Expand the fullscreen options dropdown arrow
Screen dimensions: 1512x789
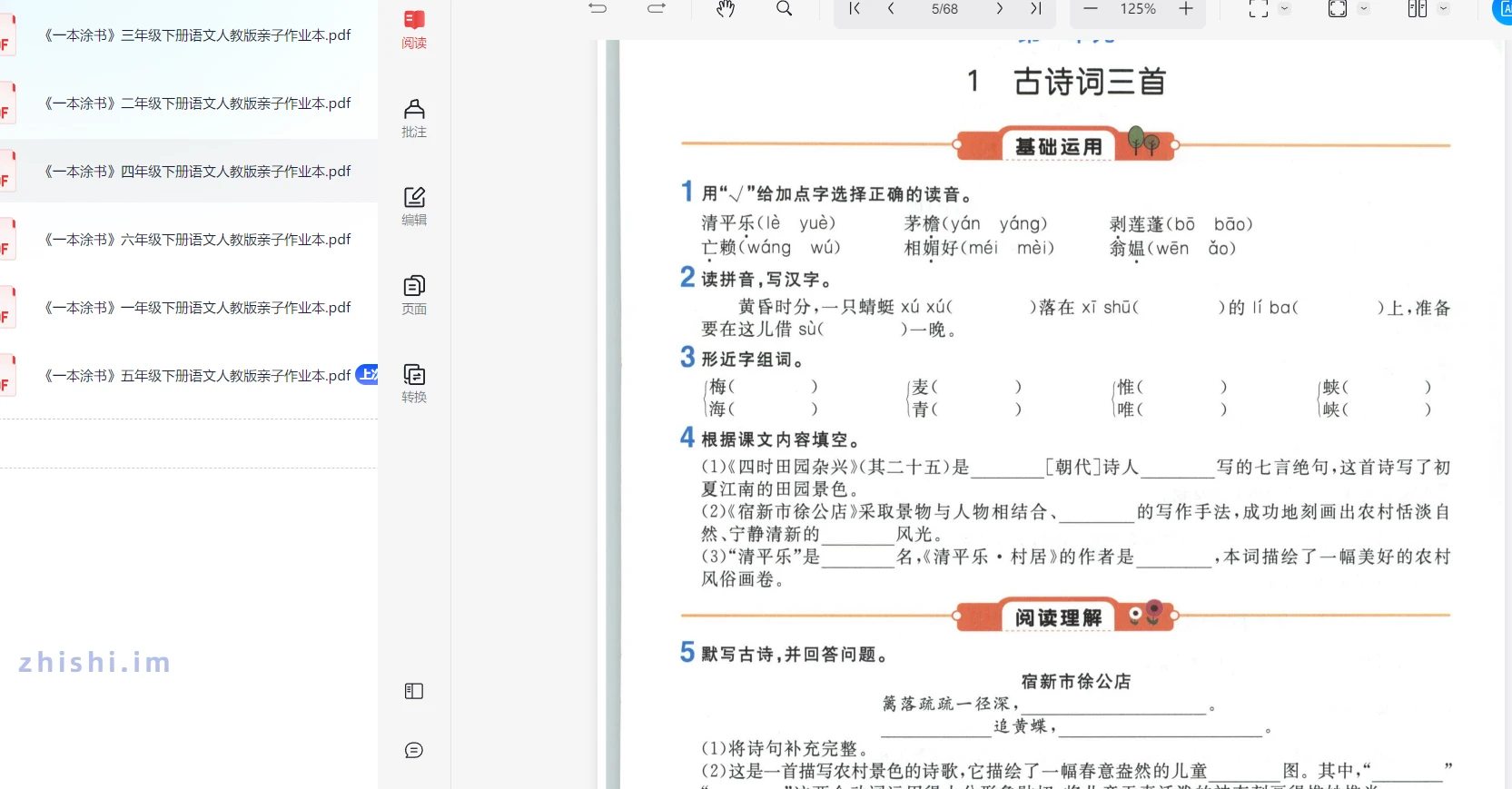[x=1363, y=9]
